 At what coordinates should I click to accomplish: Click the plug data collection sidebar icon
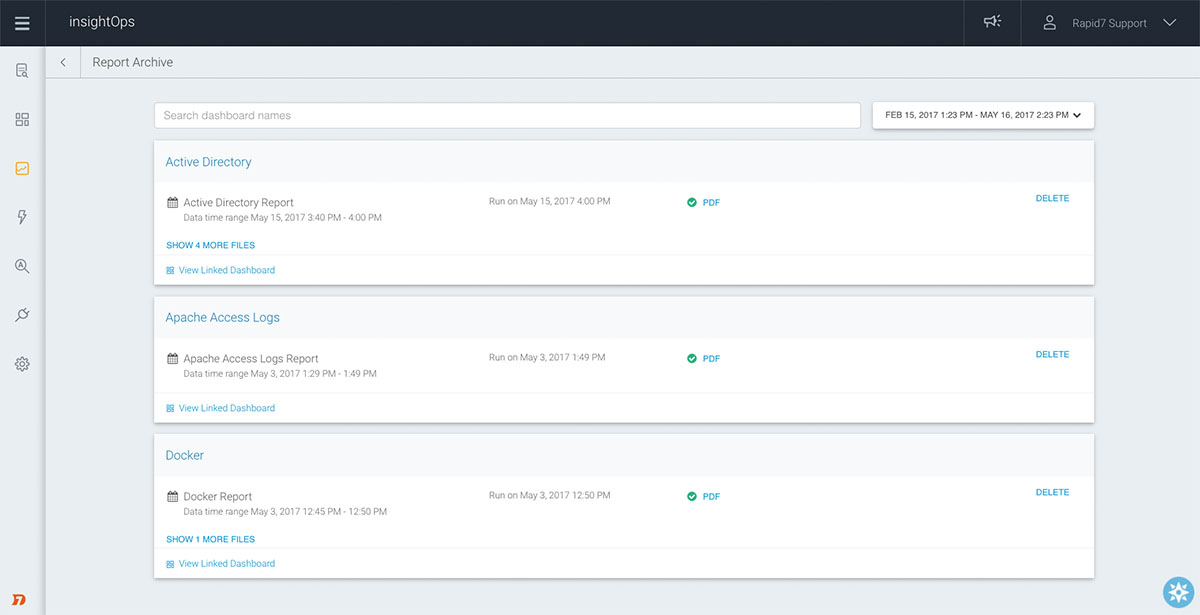[22, 315]
